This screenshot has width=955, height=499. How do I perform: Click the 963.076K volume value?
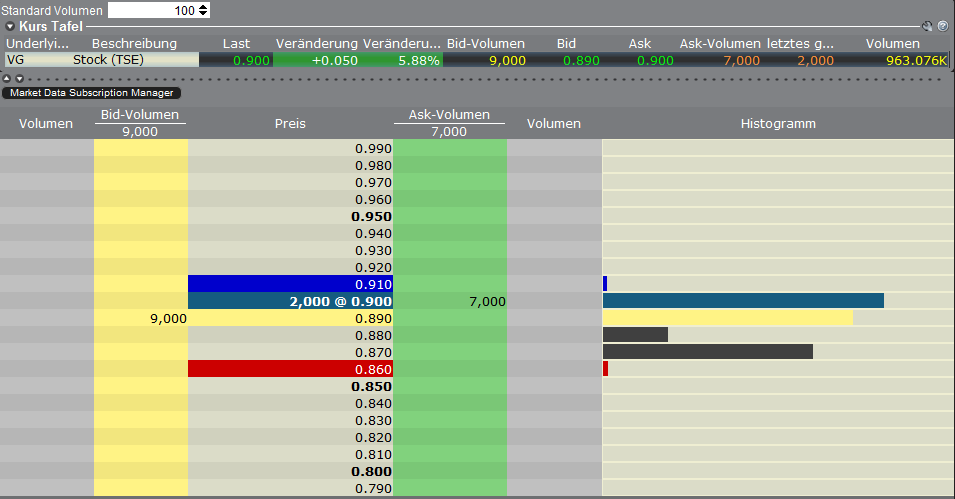pos(916,60)
